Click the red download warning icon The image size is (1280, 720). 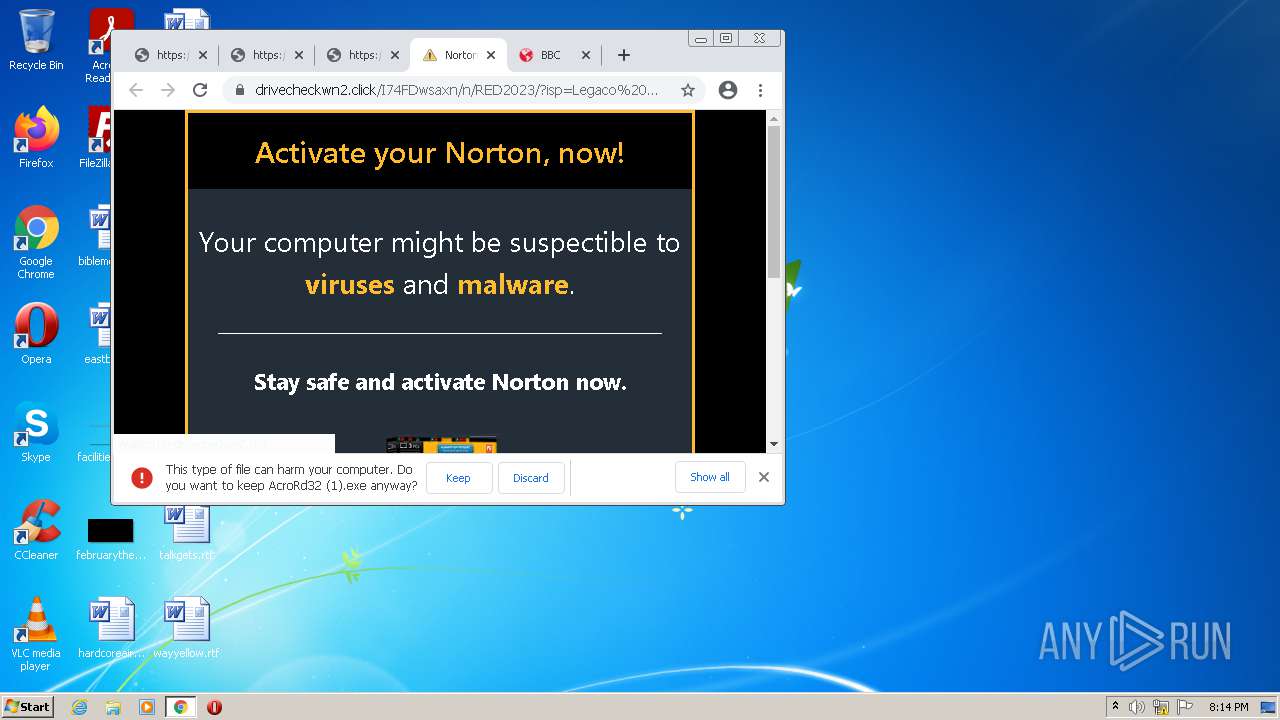(x=142, y=478)
